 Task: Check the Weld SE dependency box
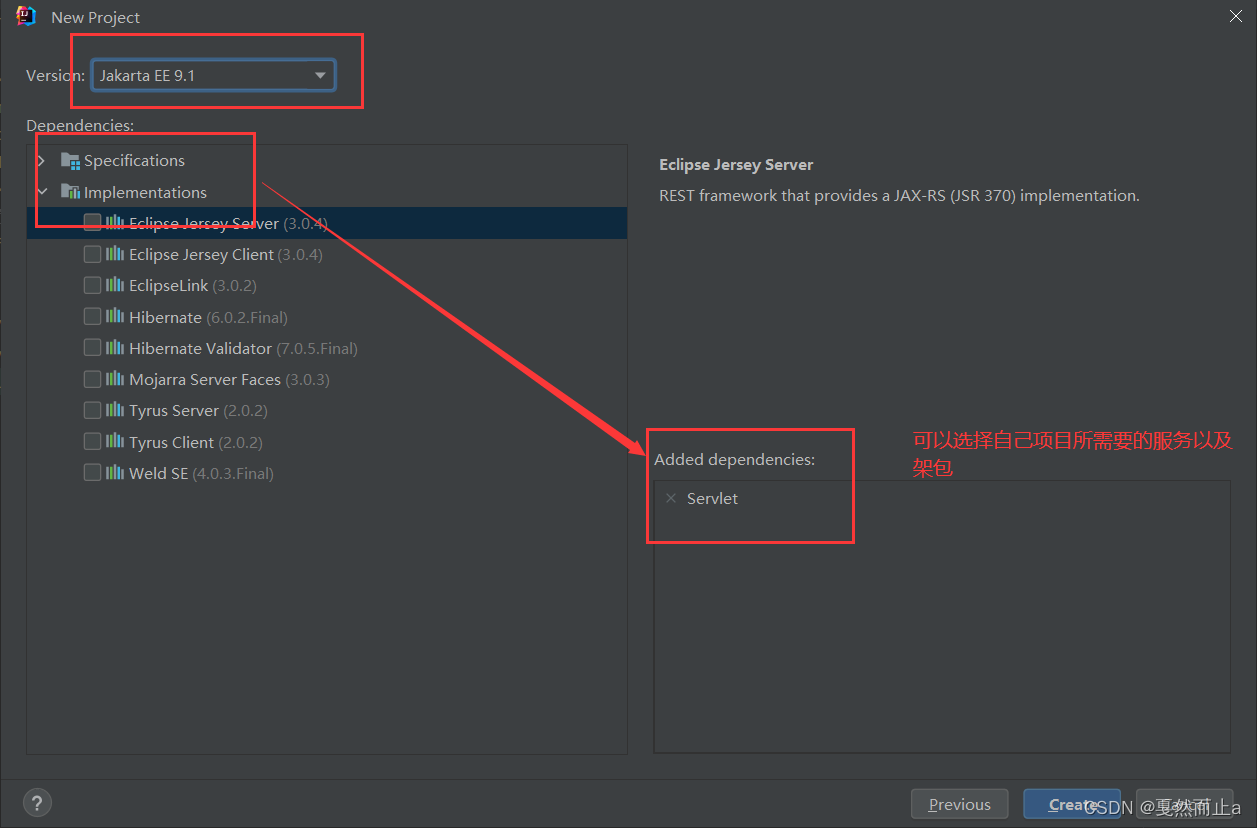coord(92,472)
